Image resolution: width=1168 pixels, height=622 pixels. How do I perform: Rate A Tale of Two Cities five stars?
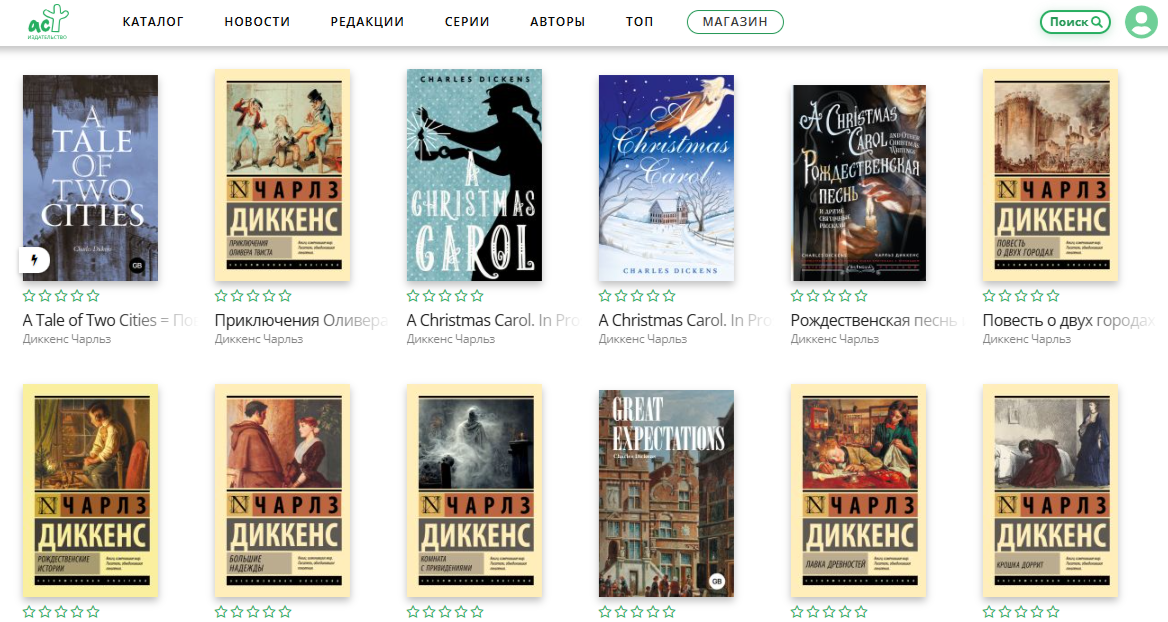93,296
